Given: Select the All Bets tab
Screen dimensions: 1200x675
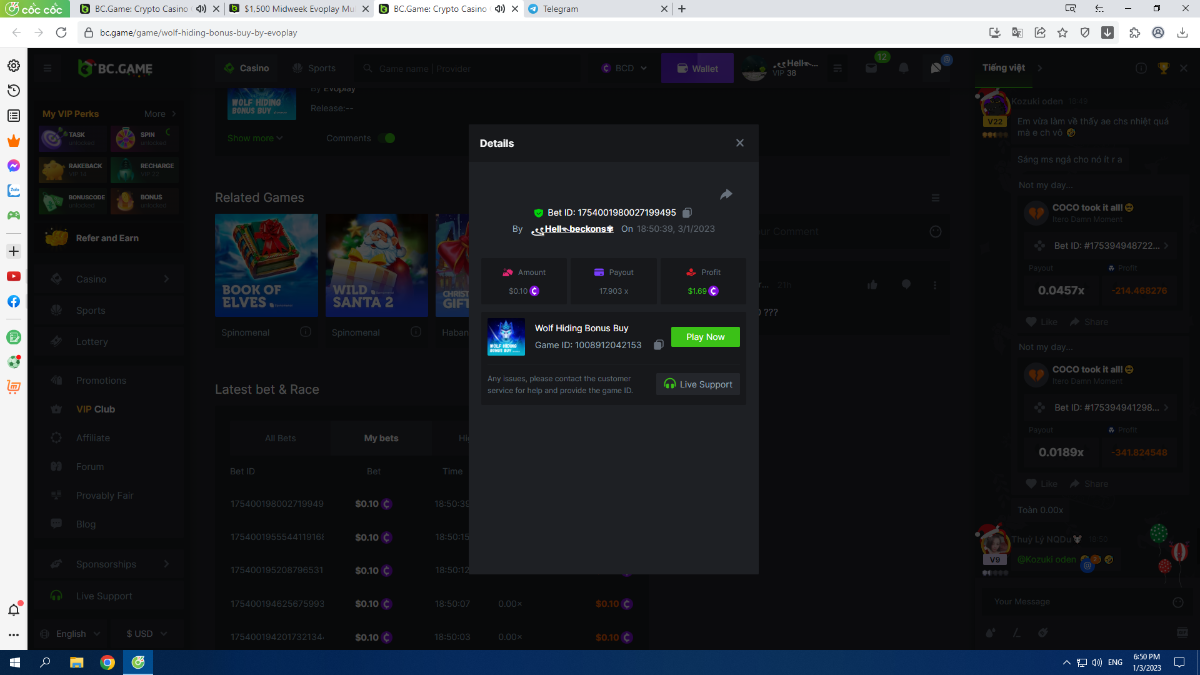Looking at the screenshot, I should point(280,438).
